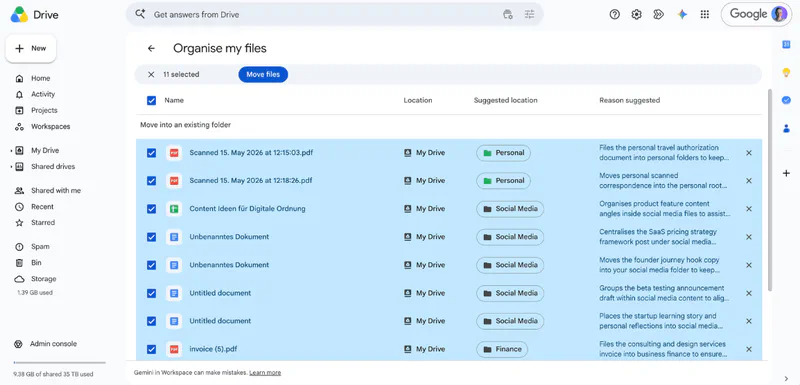
Task: Collapse side panel with the bottom-right chevron
Action: (786, 378)
